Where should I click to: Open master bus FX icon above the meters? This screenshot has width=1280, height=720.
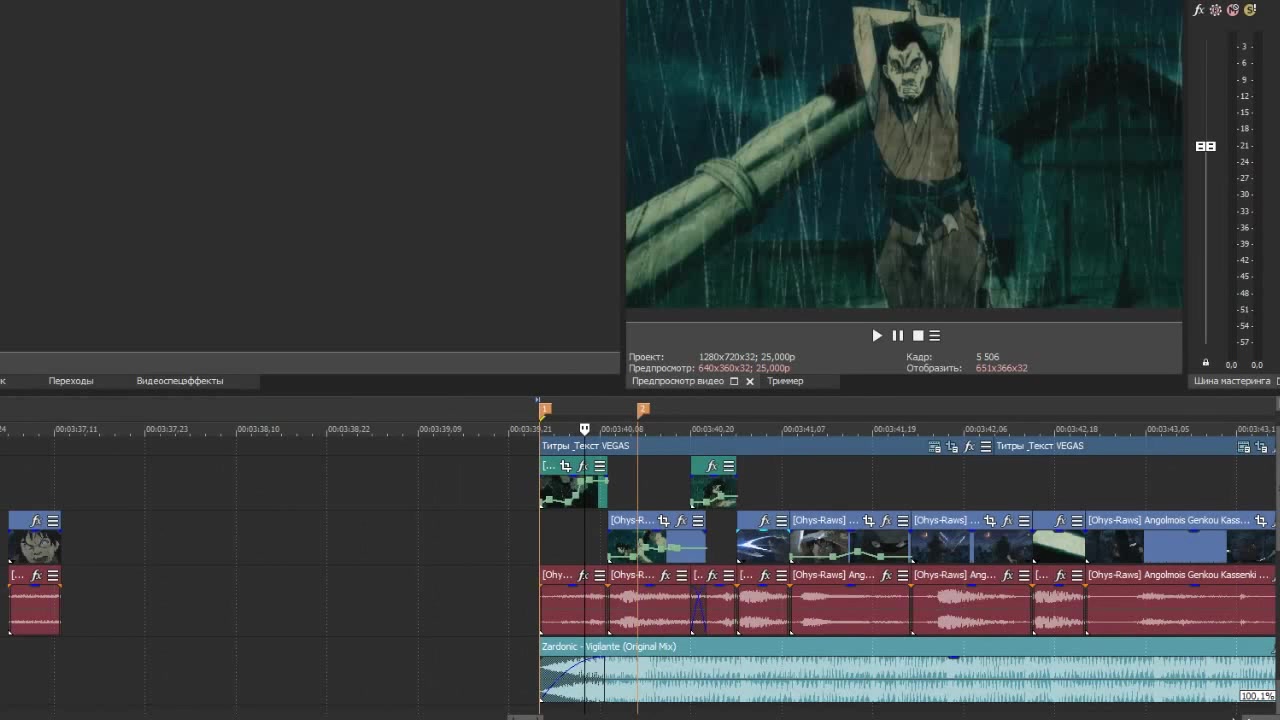1199,10
